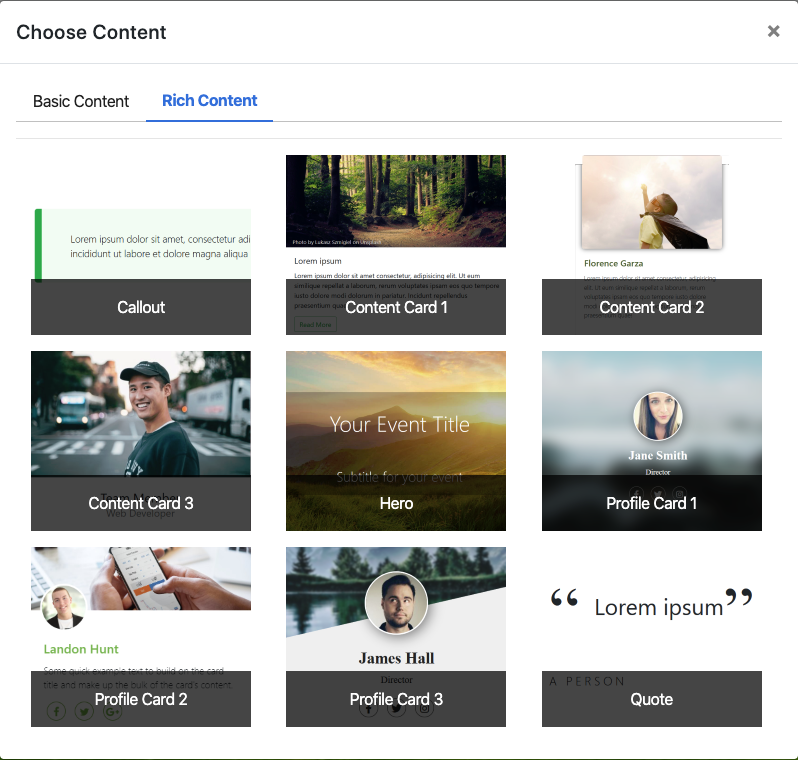Pick the Profile Card 2 label
This screenshot has width=798, height=760.
pyautogui.click(x=141, y=699)
